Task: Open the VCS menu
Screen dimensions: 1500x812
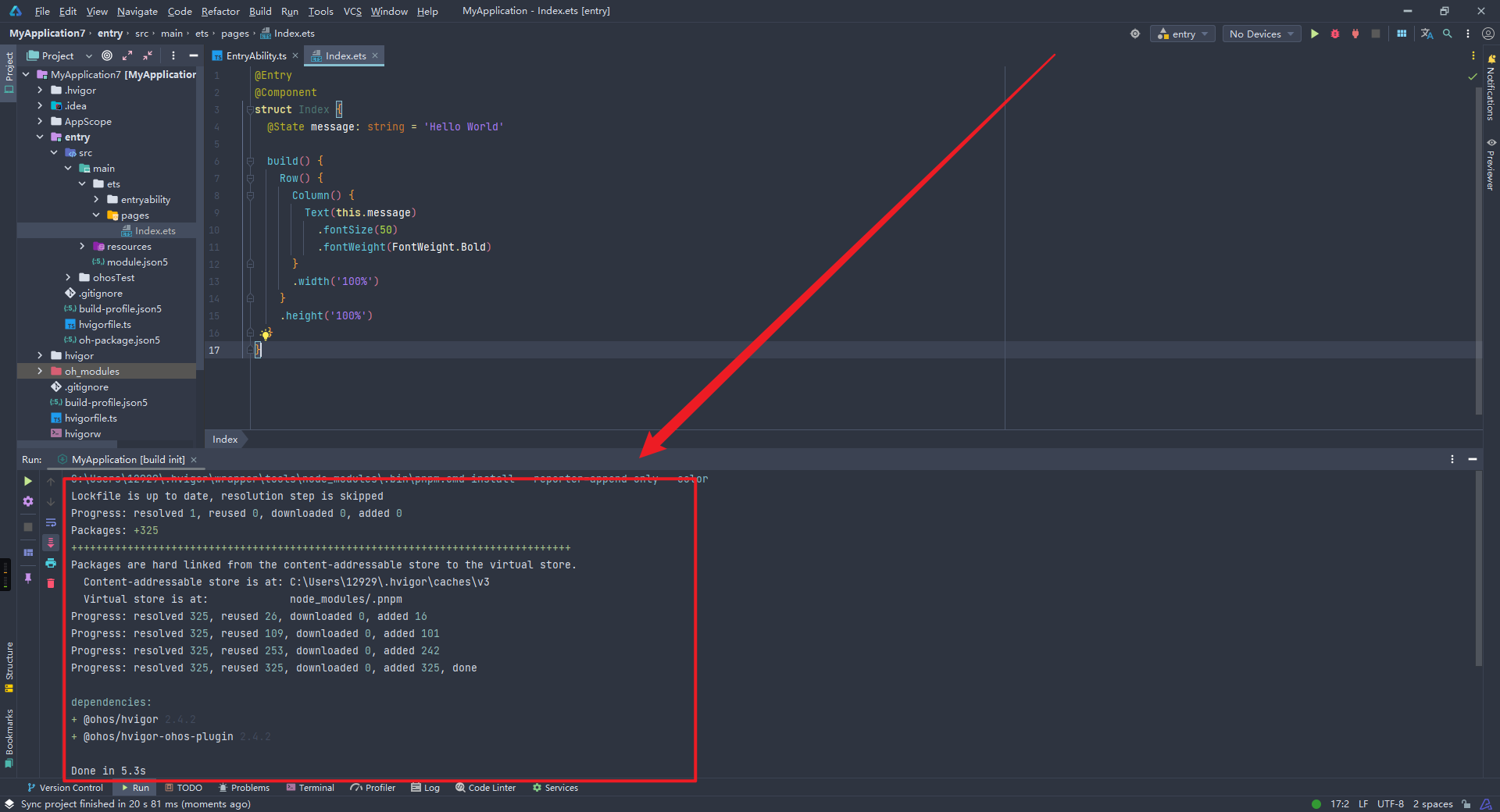Action: click(352, 11)
